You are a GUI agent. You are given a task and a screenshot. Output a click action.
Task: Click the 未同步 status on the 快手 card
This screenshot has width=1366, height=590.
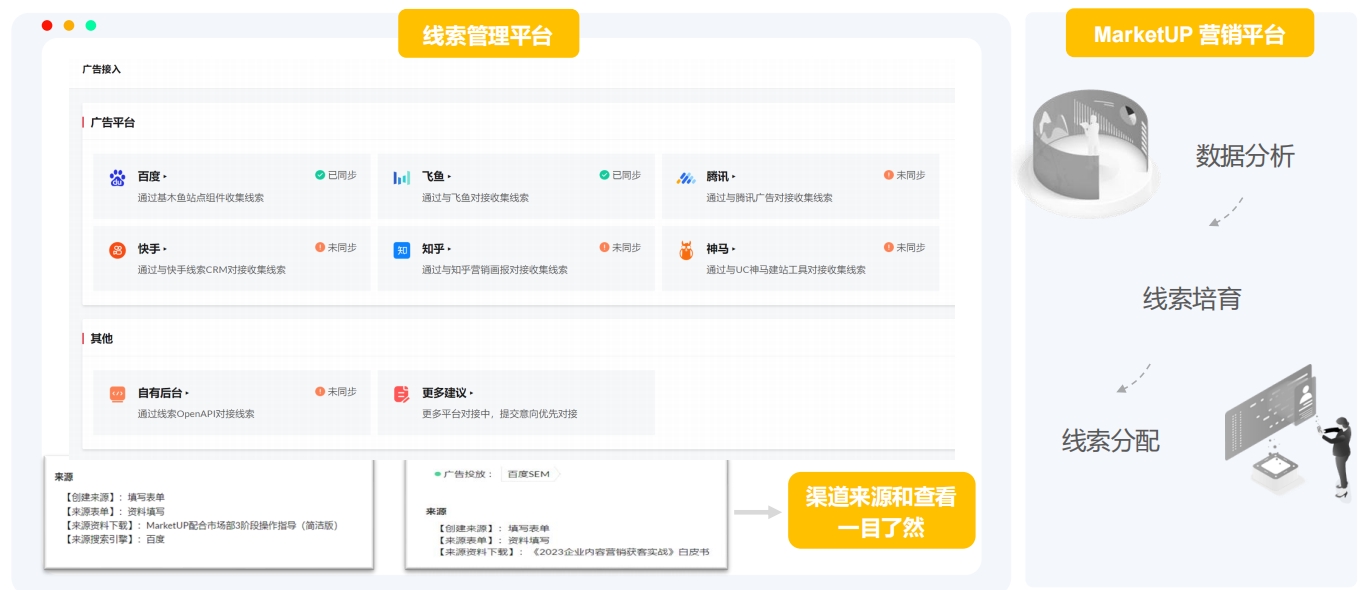335,247
